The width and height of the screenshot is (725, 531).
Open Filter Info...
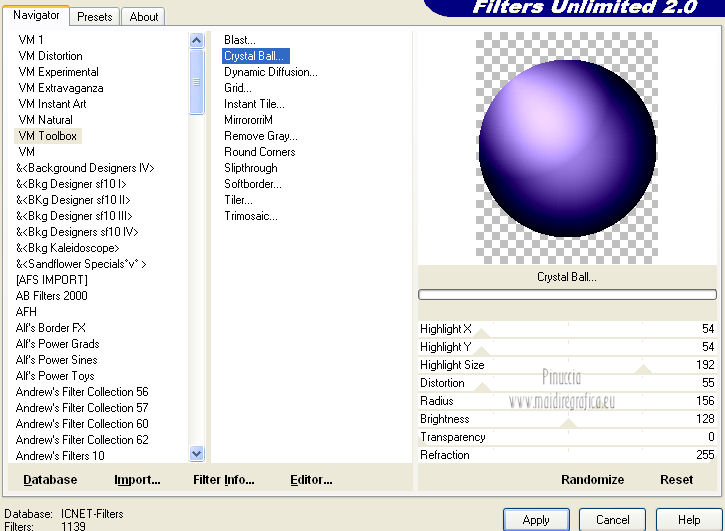[x=224, y=480]
